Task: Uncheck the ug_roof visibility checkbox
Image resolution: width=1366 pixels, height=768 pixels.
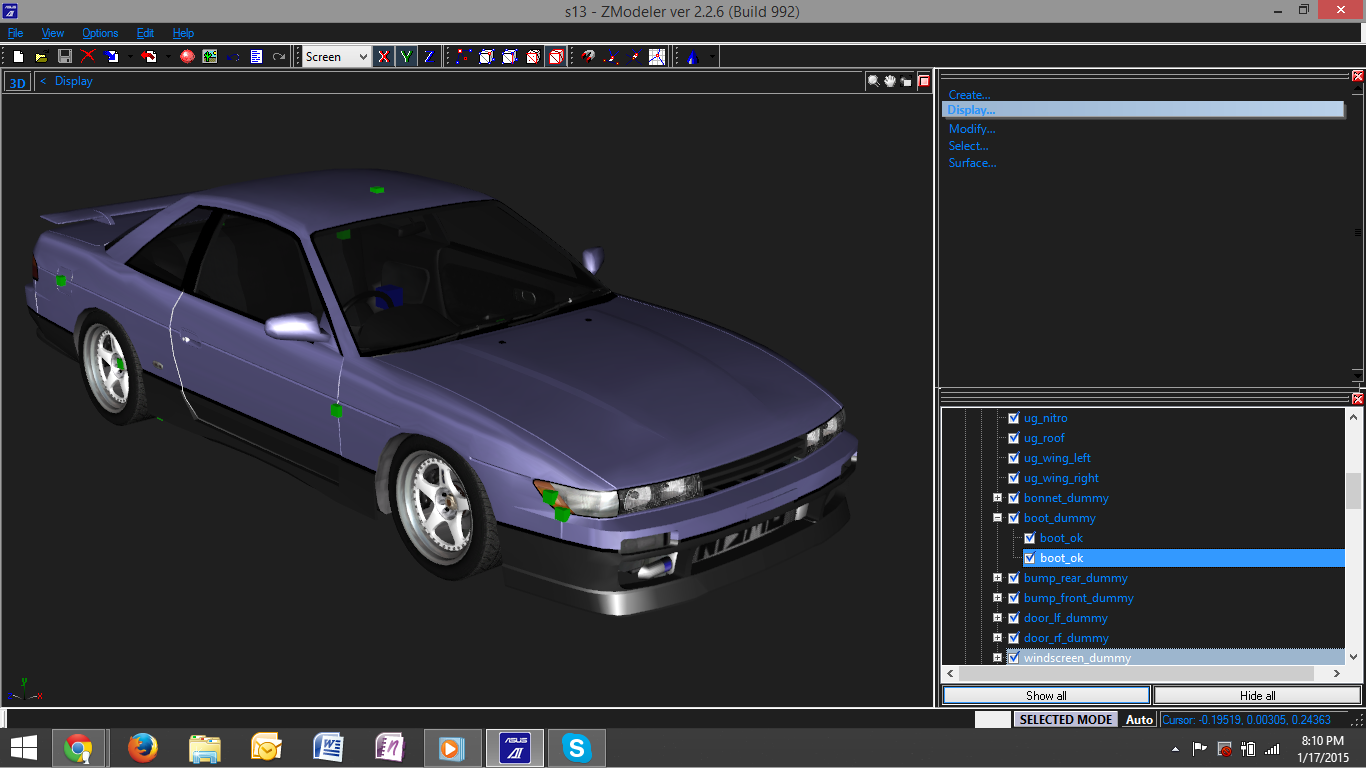Action: [1013, 438]
